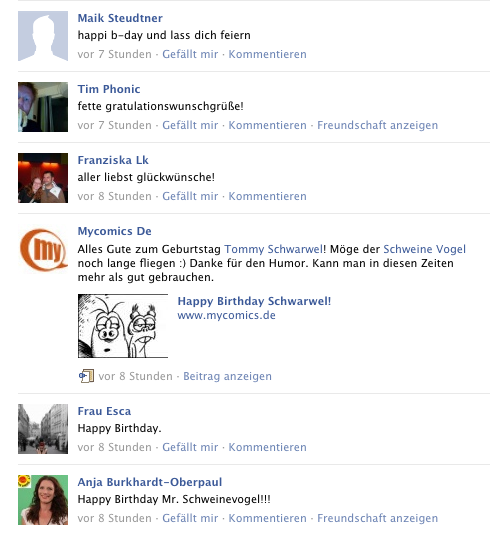490x534 pixels.
Task: Click the shared-post icon beside Beitrag anzeigen
Action: [86, 376]
